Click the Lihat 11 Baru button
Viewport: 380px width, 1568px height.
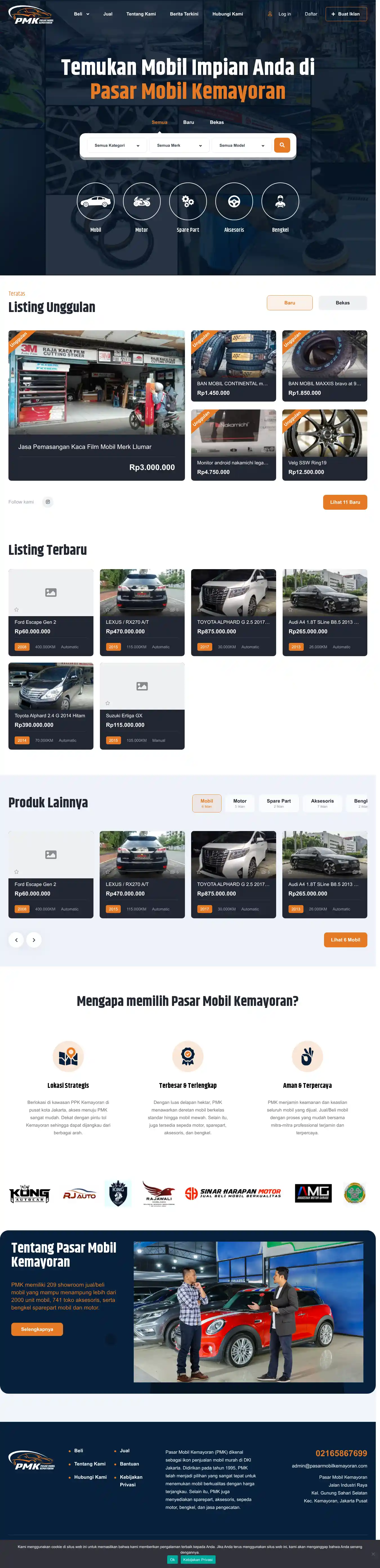pyautogui.click(x=345, y=502)
